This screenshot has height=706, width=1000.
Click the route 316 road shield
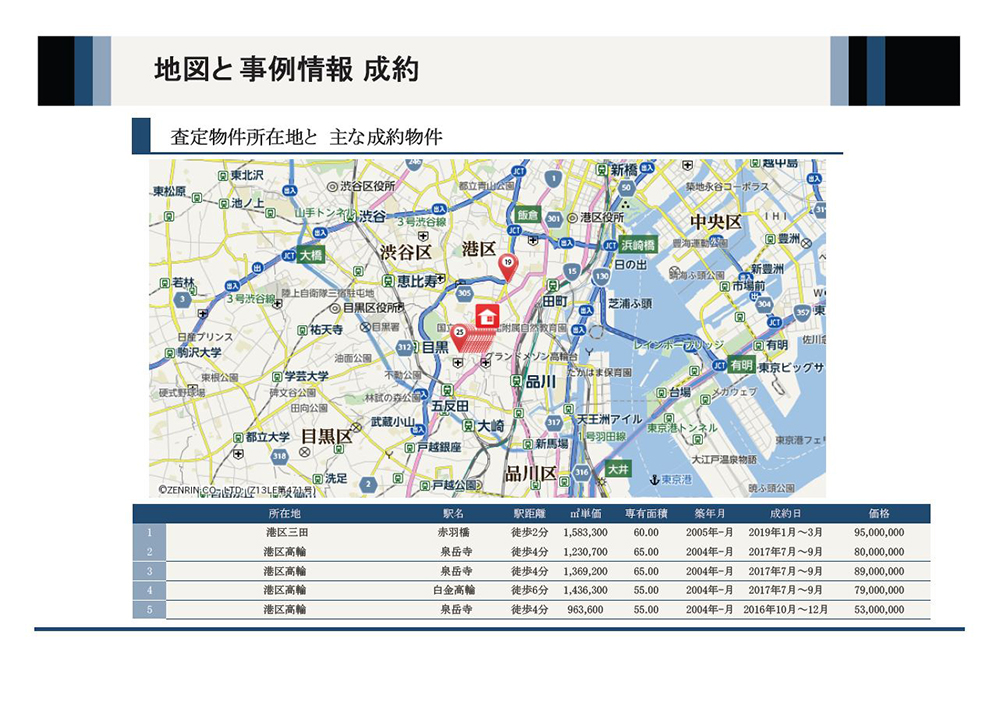pyautogui.click(x=581, y=473)
